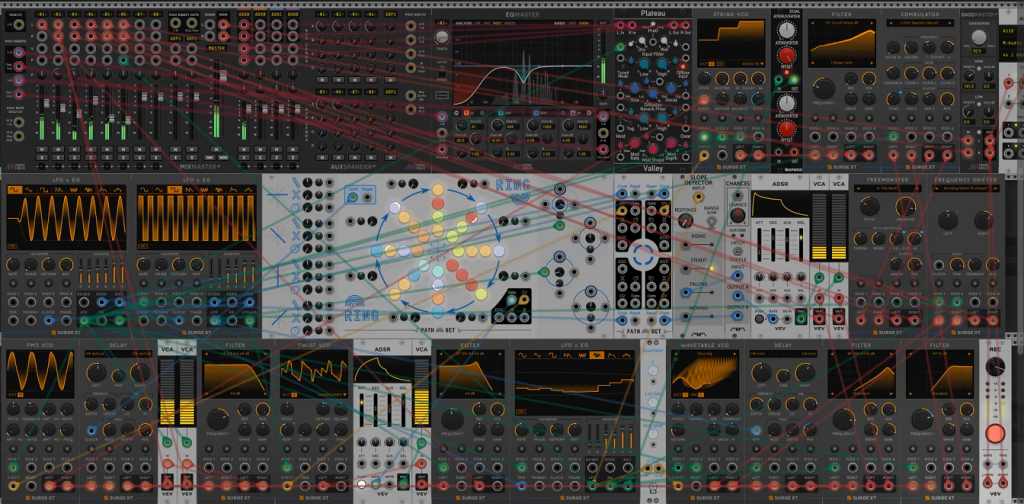Choose SHOW for EQMaster bands
This screenshot has width=1024, height=504.
pyautogui.click(x=583, y=24)
